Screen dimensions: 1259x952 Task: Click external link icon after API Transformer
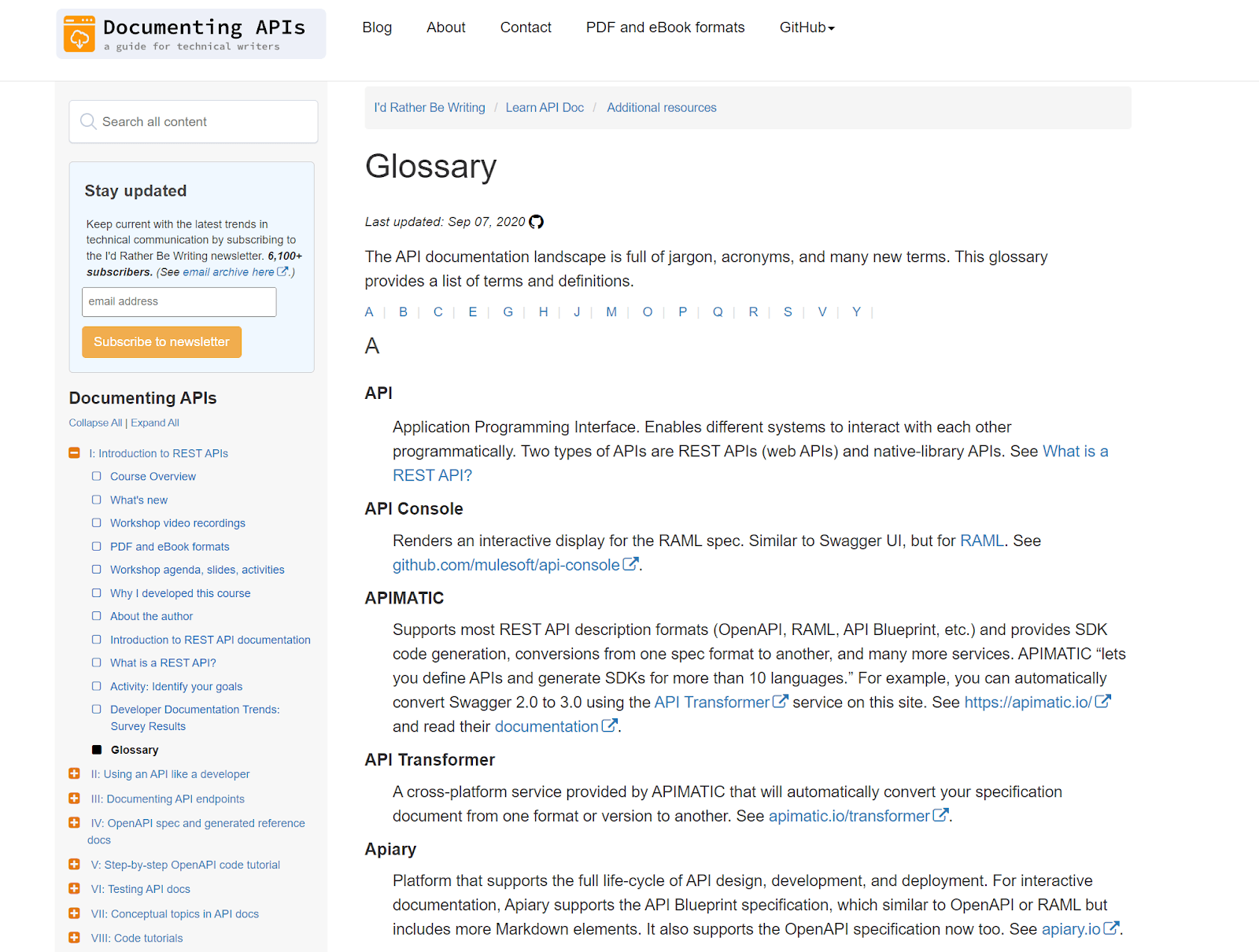(x=780, y=701)
